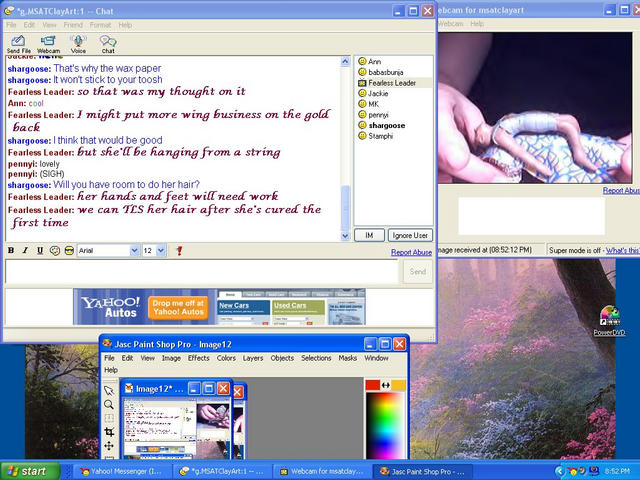Open the Chat toolbar icon
Image resolution: width=640 pixels, height=480 pixels.
pos(108,44)
